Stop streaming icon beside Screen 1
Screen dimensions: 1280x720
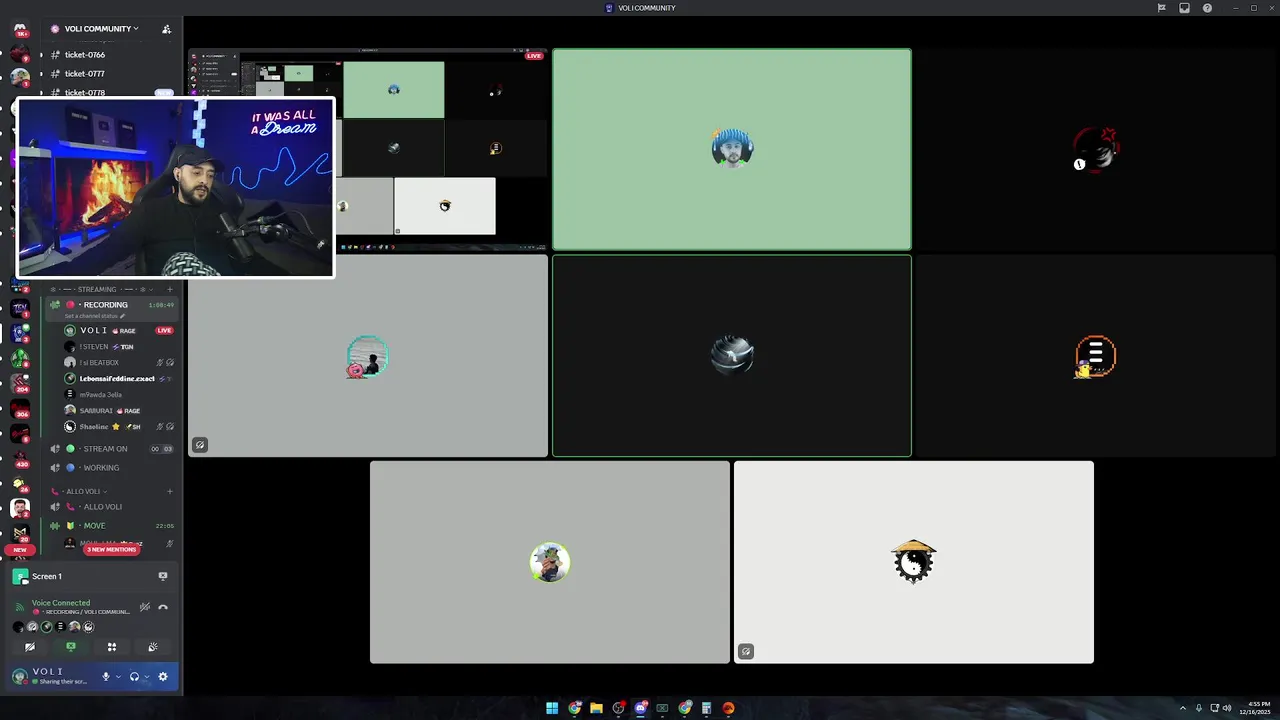(163, 576)
